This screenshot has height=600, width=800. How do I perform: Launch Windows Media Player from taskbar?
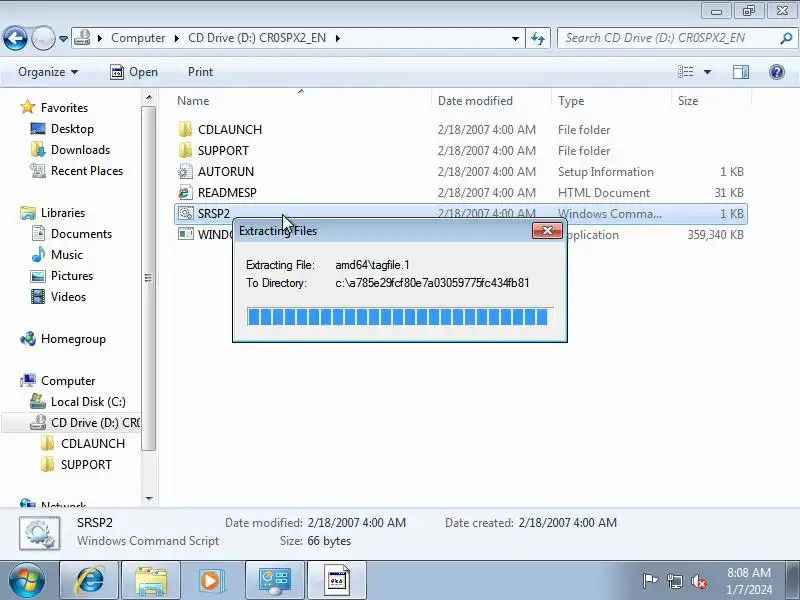213,580
